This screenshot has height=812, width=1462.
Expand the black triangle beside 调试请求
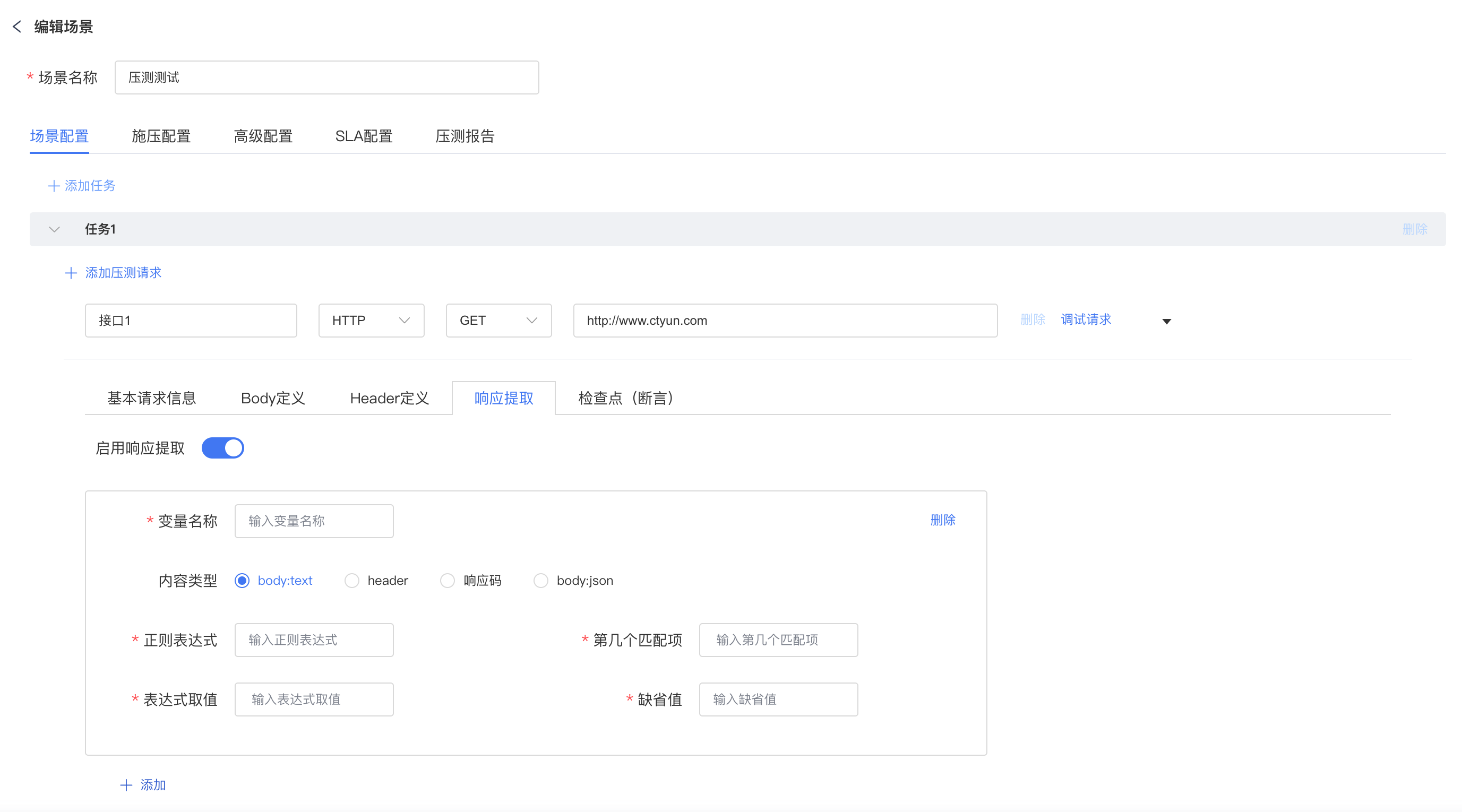point(1166,321)
